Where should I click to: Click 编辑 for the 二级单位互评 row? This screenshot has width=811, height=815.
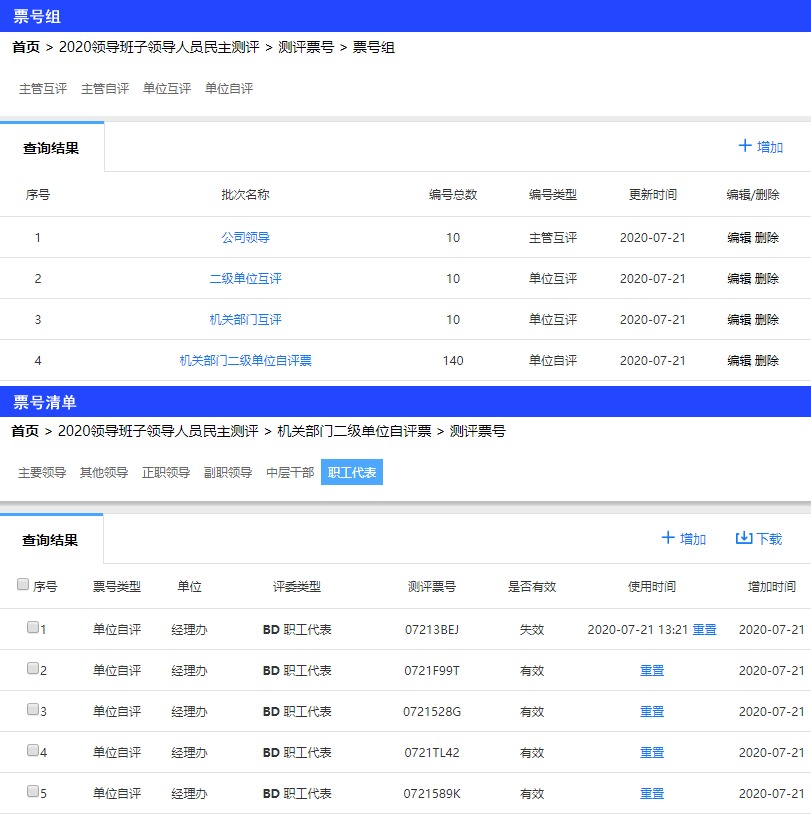(x=739, y=279)
